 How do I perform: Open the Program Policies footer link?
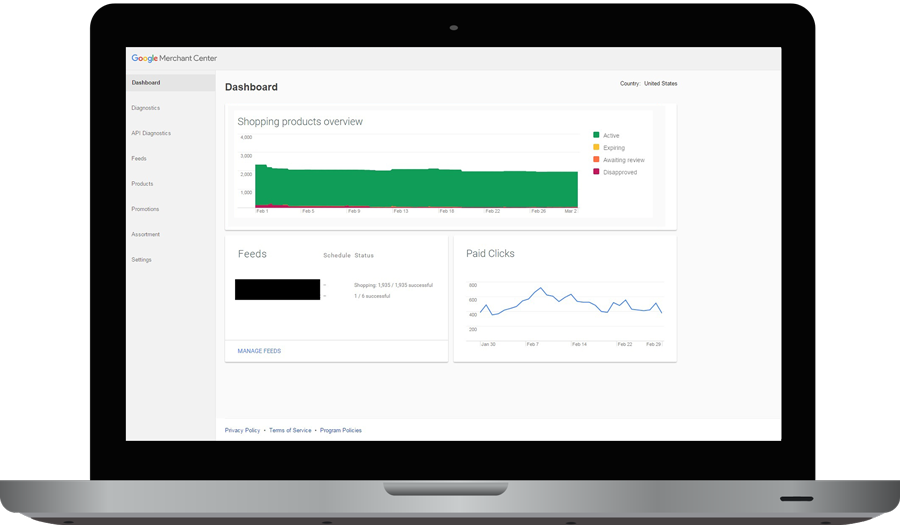coord(341,430)
